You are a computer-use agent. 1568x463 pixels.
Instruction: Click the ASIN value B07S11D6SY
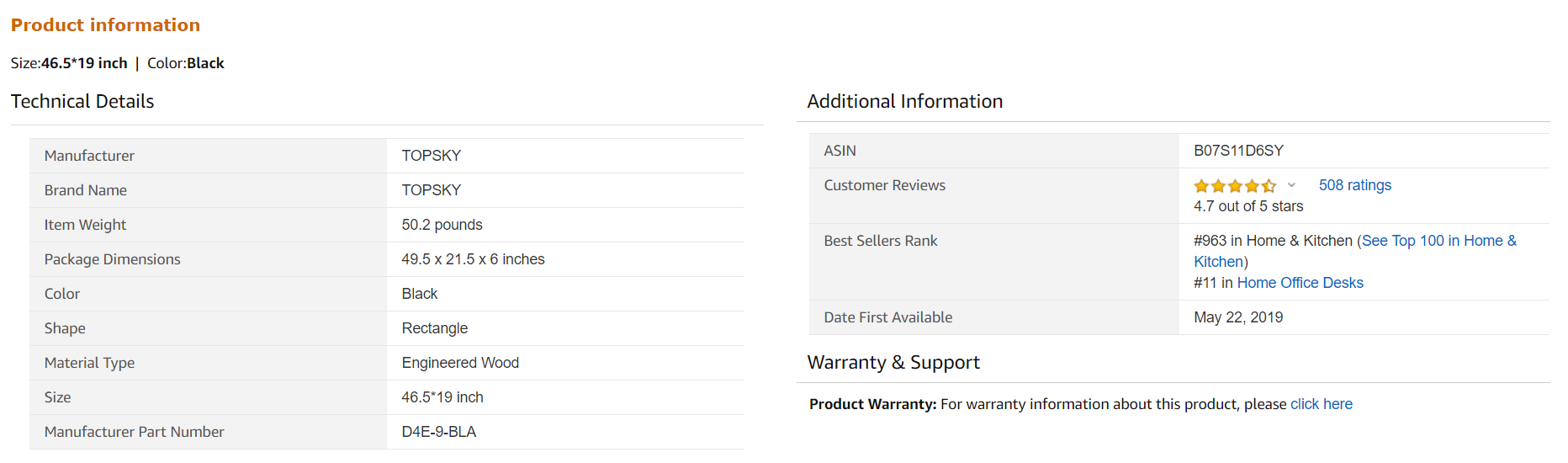click(1238, 151)
